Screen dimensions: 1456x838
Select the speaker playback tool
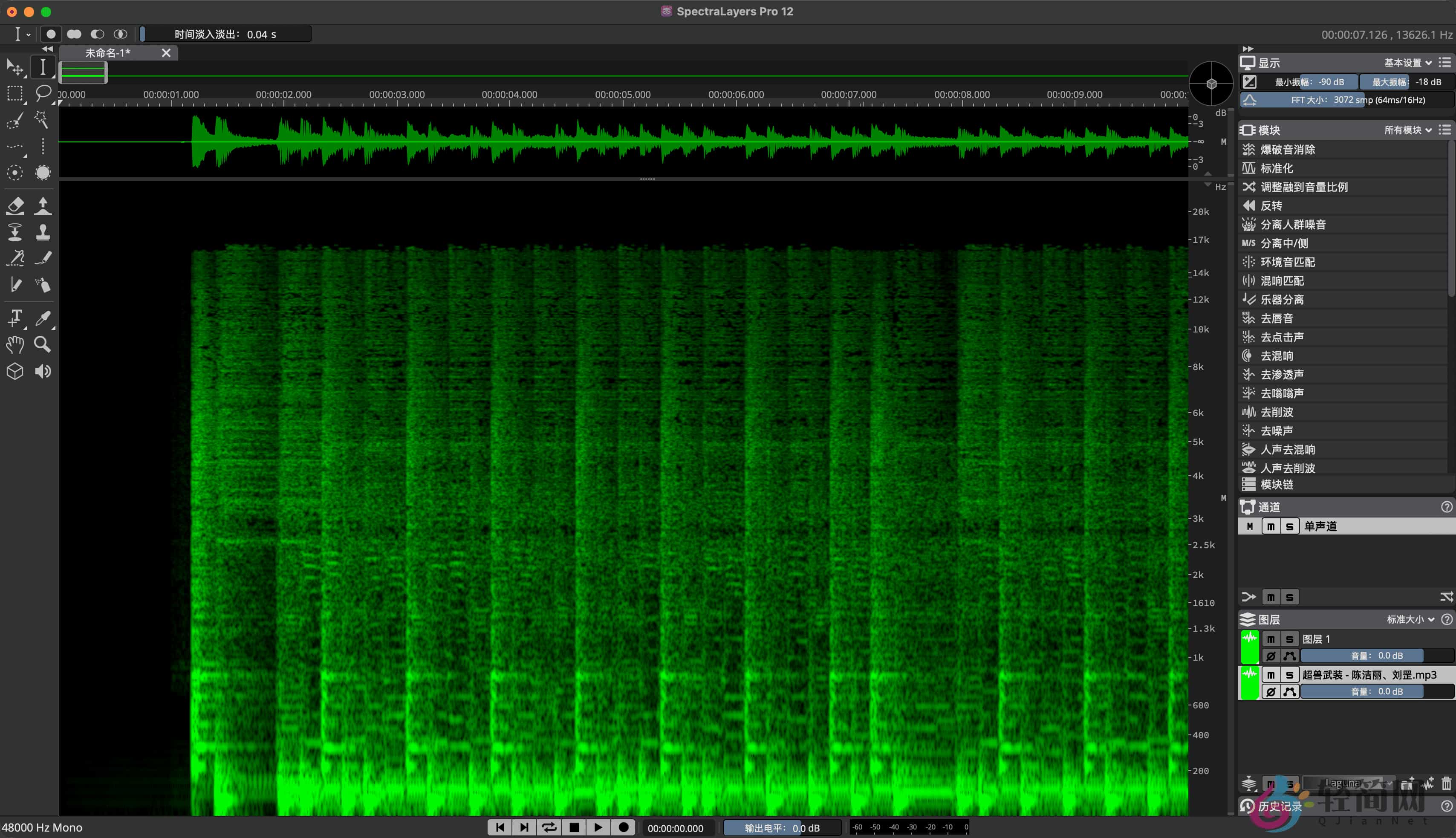[43, 371]
